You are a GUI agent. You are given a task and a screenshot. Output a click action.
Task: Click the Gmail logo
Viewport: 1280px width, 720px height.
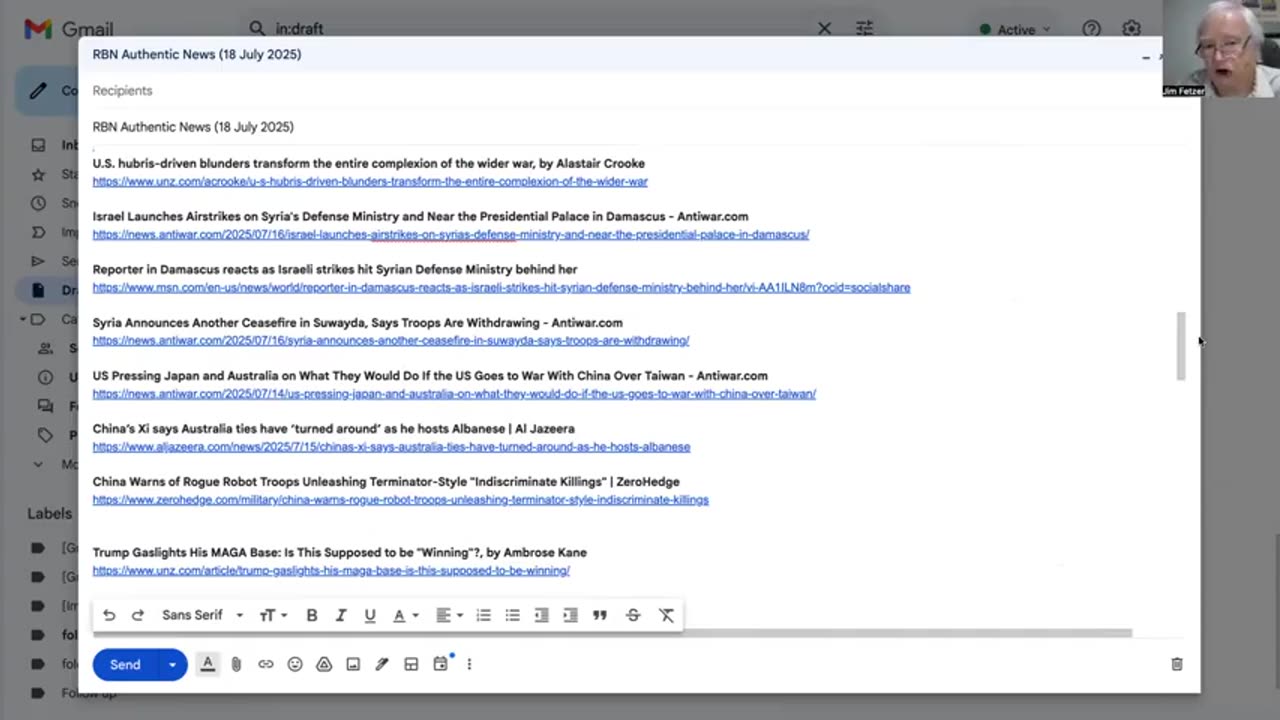(69, 29)
